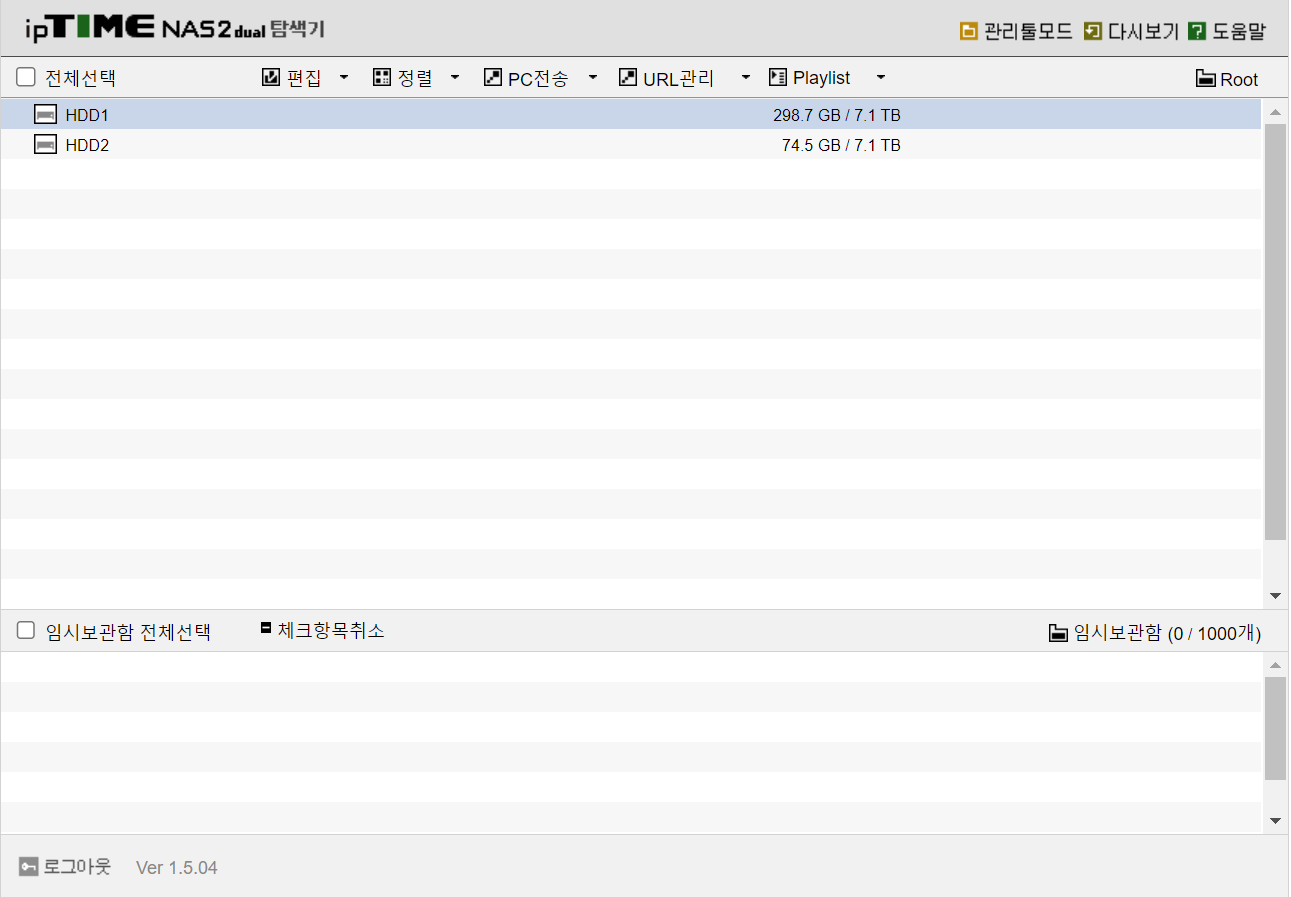
Task: Click the HDD2 drive icon
Action: tap(45, 144)
